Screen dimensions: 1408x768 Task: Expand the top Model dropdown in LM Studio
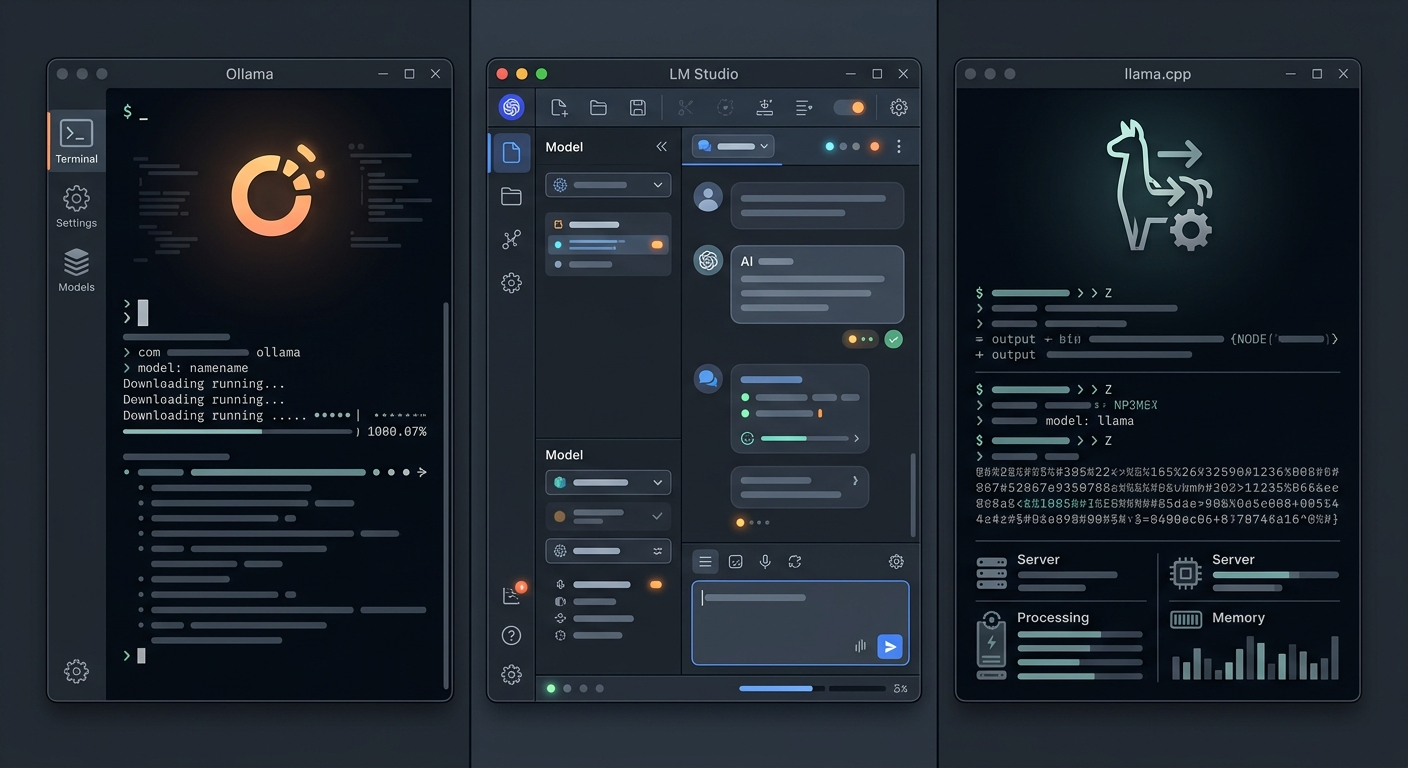[608, 185]
